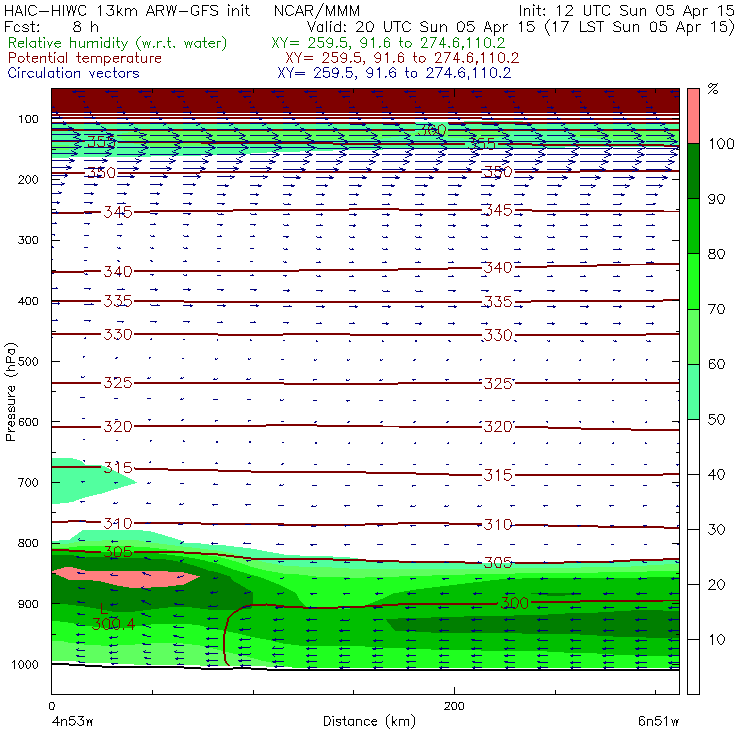The image size is (740, 740).
Task: Click the blue XY= 259.5, 91.6 coordinates line
Action: (394, 73)
